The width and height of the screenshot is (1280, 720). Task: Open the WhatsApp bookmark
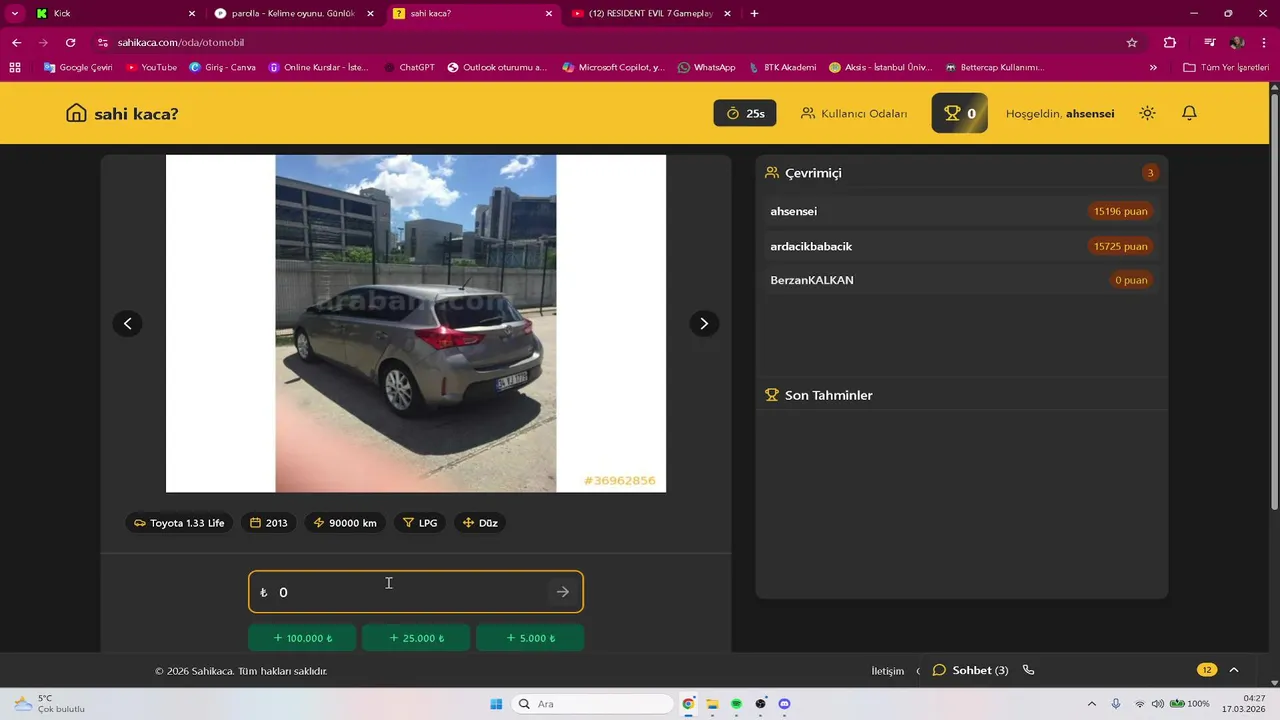coord(706,67)
